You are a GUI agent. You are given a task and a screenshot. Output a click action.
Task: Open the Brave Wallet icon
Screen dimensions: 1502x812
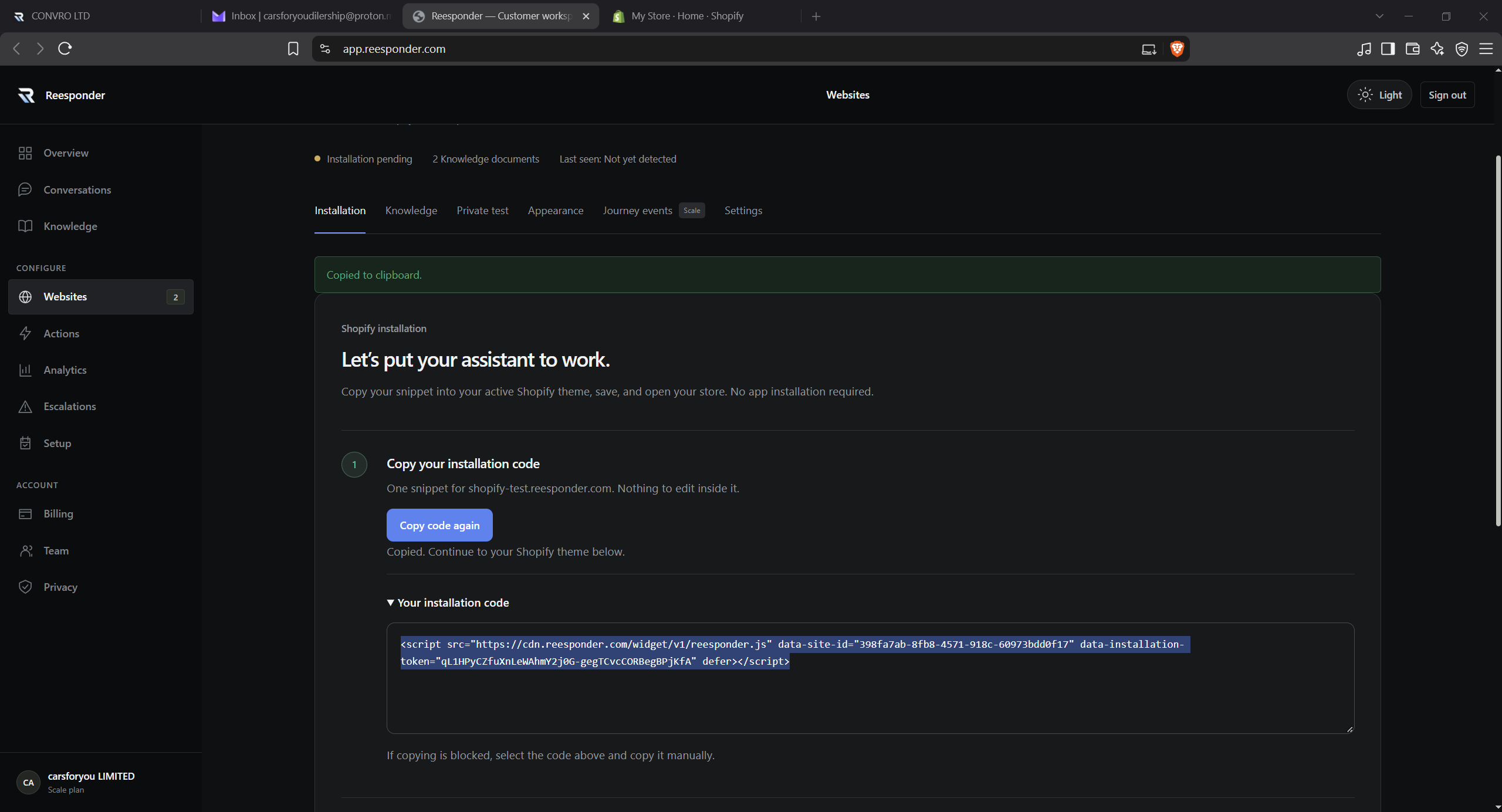[x=1412, y=49]
